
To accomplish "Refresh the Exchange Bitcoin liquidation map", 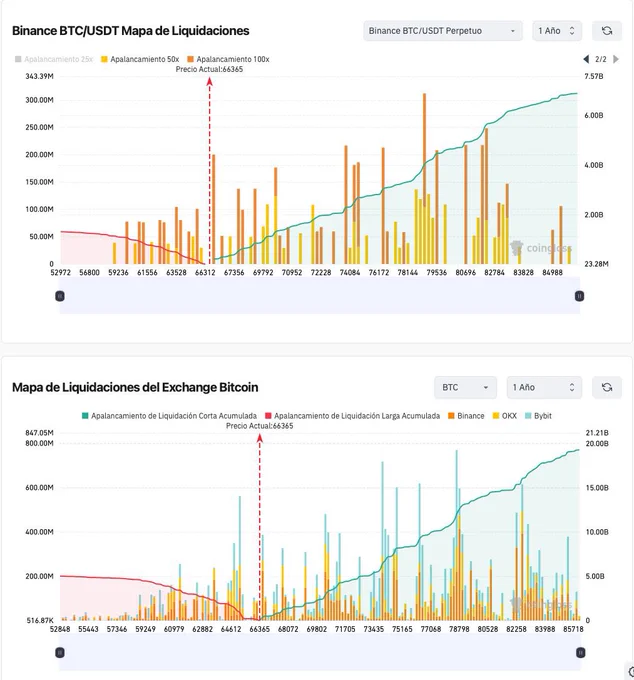I will pos(607,387).
